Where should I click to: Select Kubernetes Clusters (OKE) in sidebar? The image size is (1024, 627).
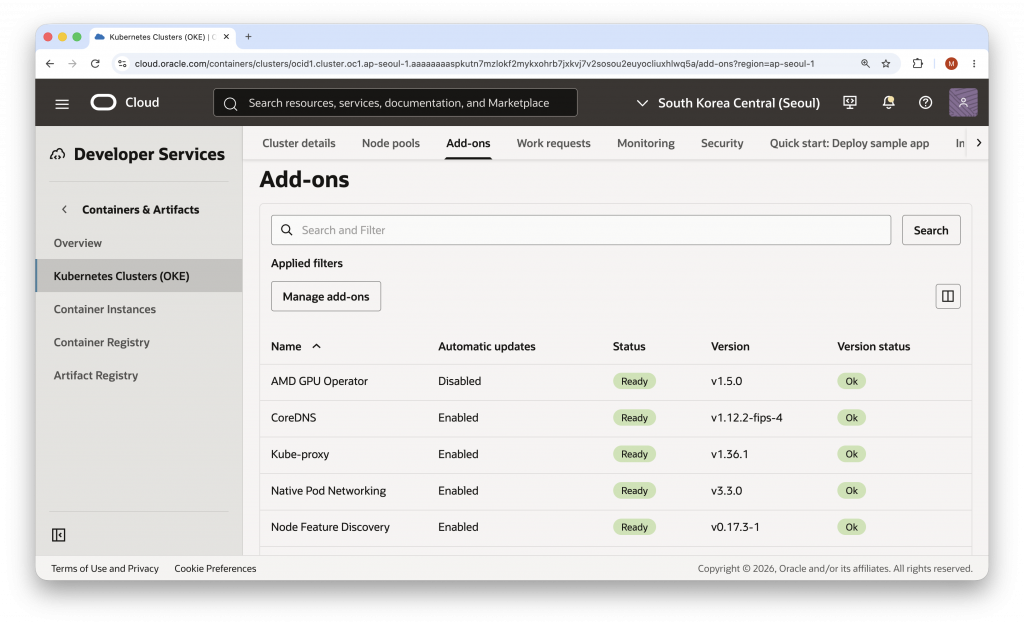tap(139, 276)
